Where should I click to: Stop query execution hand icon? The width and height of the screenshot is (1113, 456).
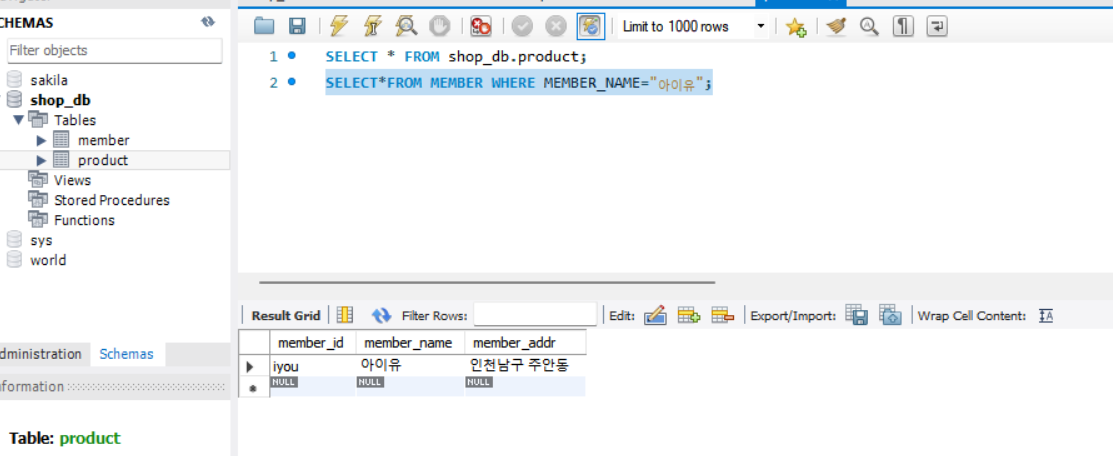point(440,27)
